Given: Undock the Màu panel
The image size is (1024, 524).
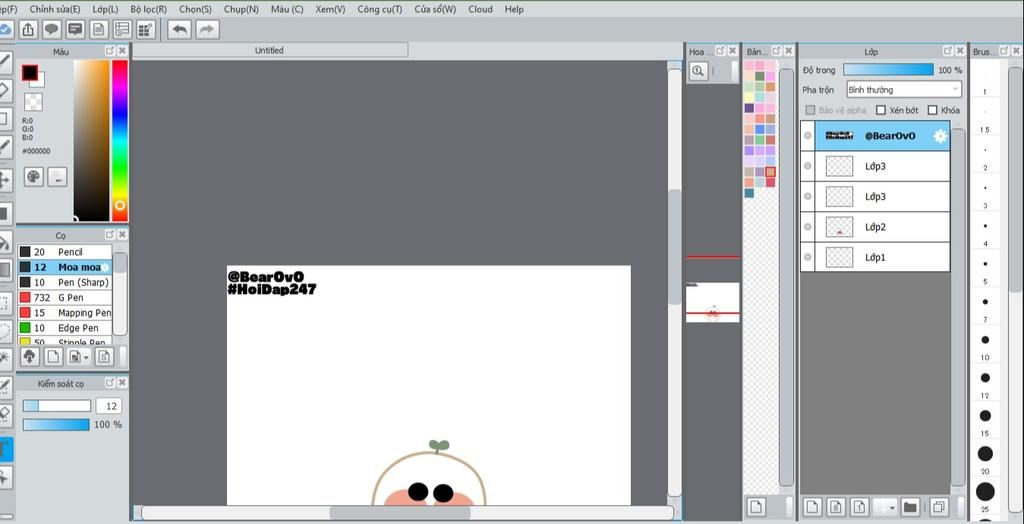Looking at the screenshot, I should click(110, 51).
